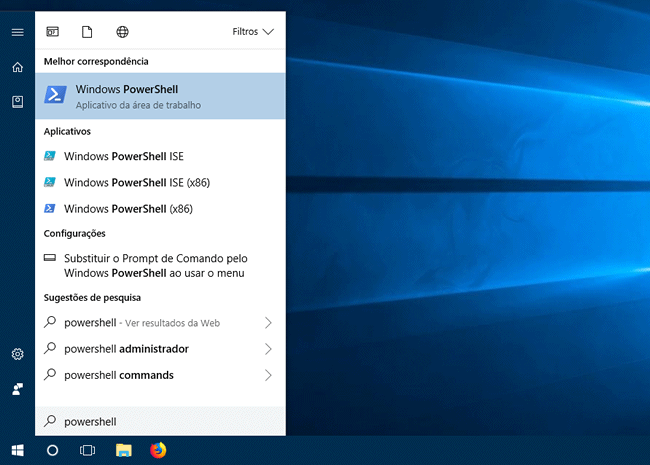Image resolution: width=650 pixels, height=465 pixels.
Task: Open the hamburger menu in the search sidebar
Action: coord(17,32)
